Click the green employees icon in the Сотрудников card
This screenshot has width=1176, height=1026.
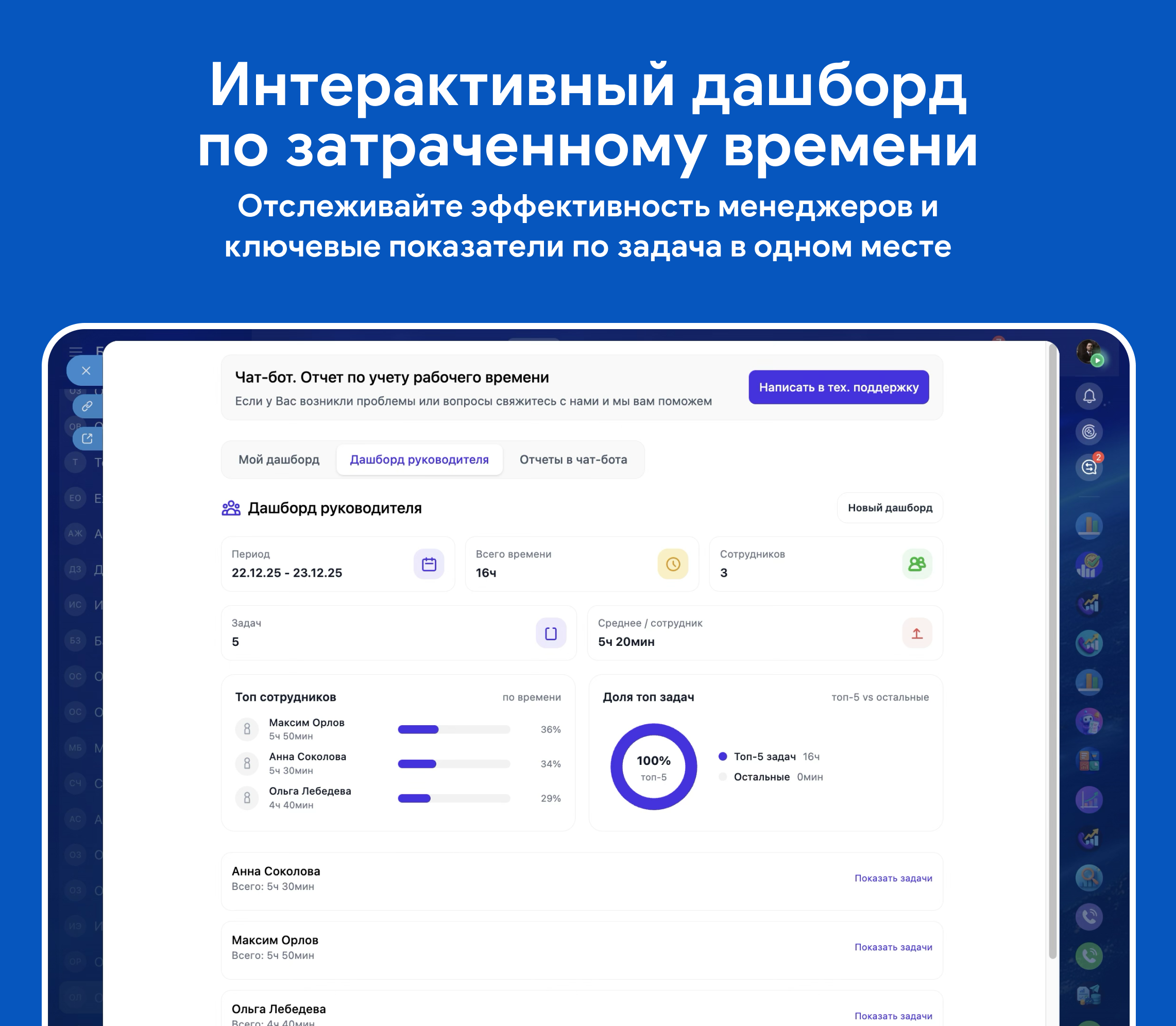(916, 564)
